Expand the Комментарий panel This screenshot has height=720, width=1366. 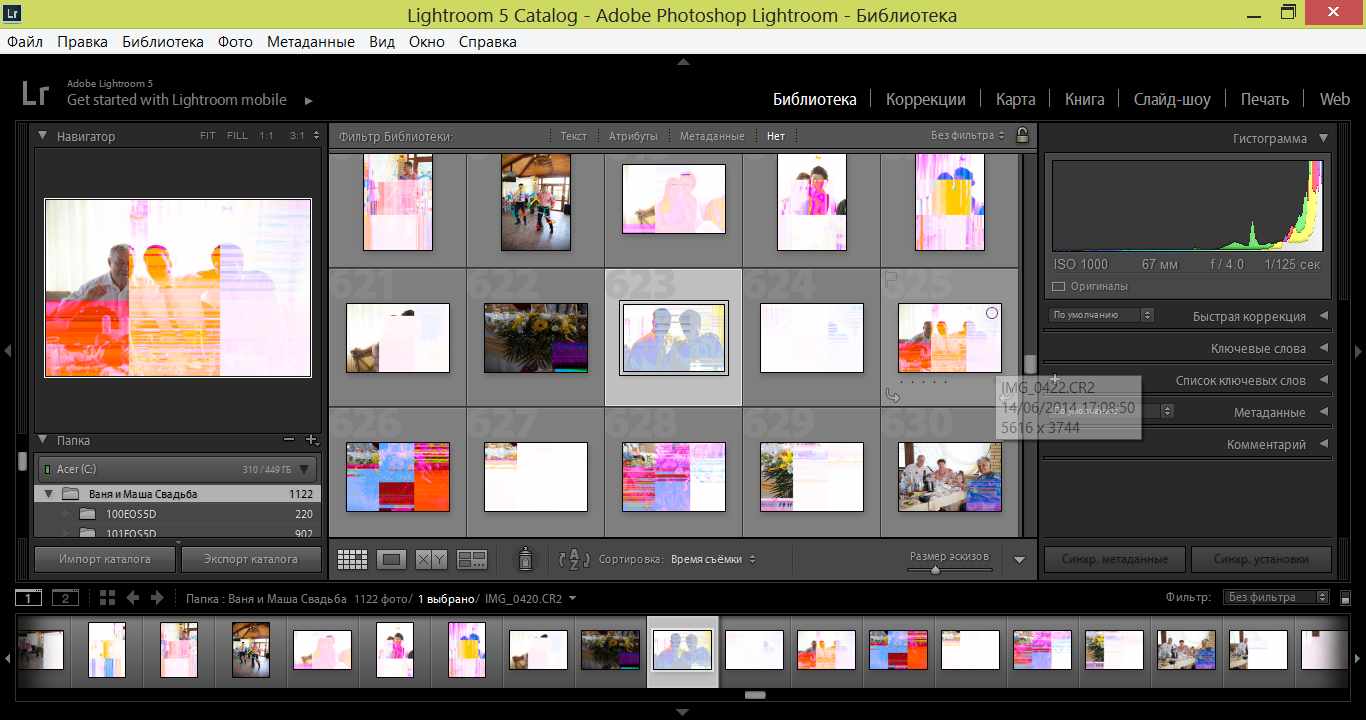tap(1324, 444)
